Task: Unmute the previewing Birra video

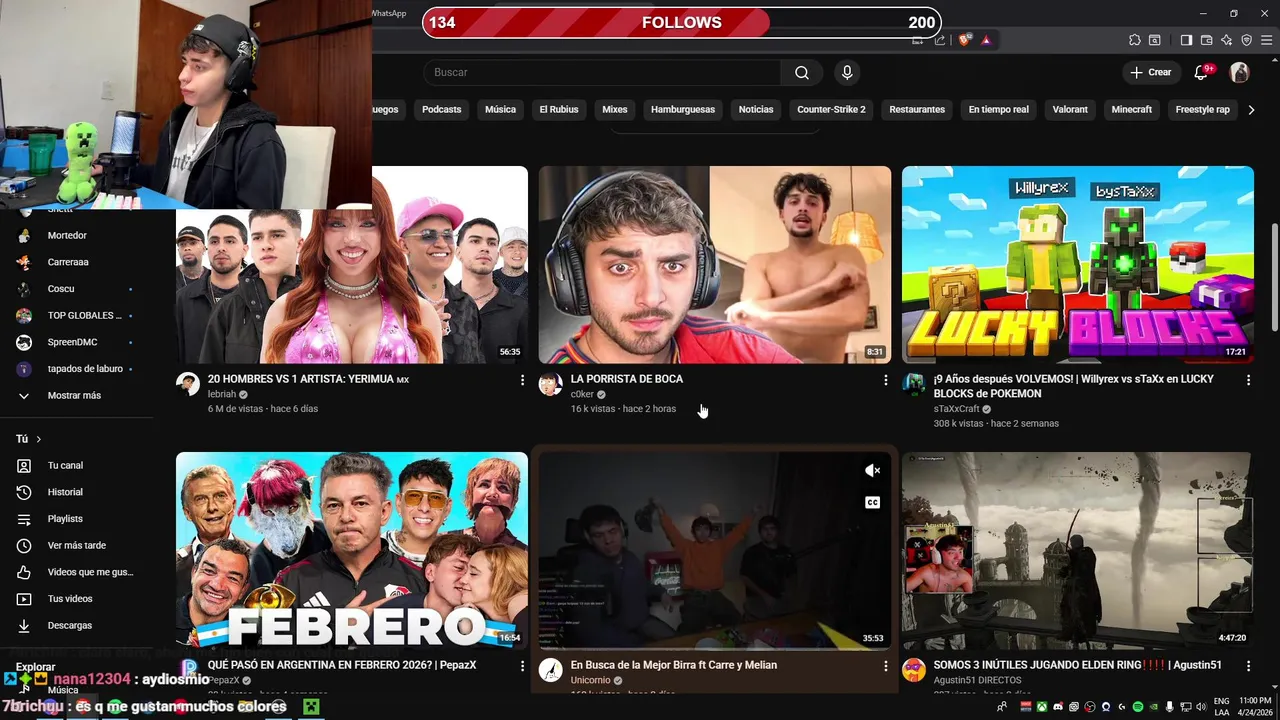Action: (x=872, y=470)
